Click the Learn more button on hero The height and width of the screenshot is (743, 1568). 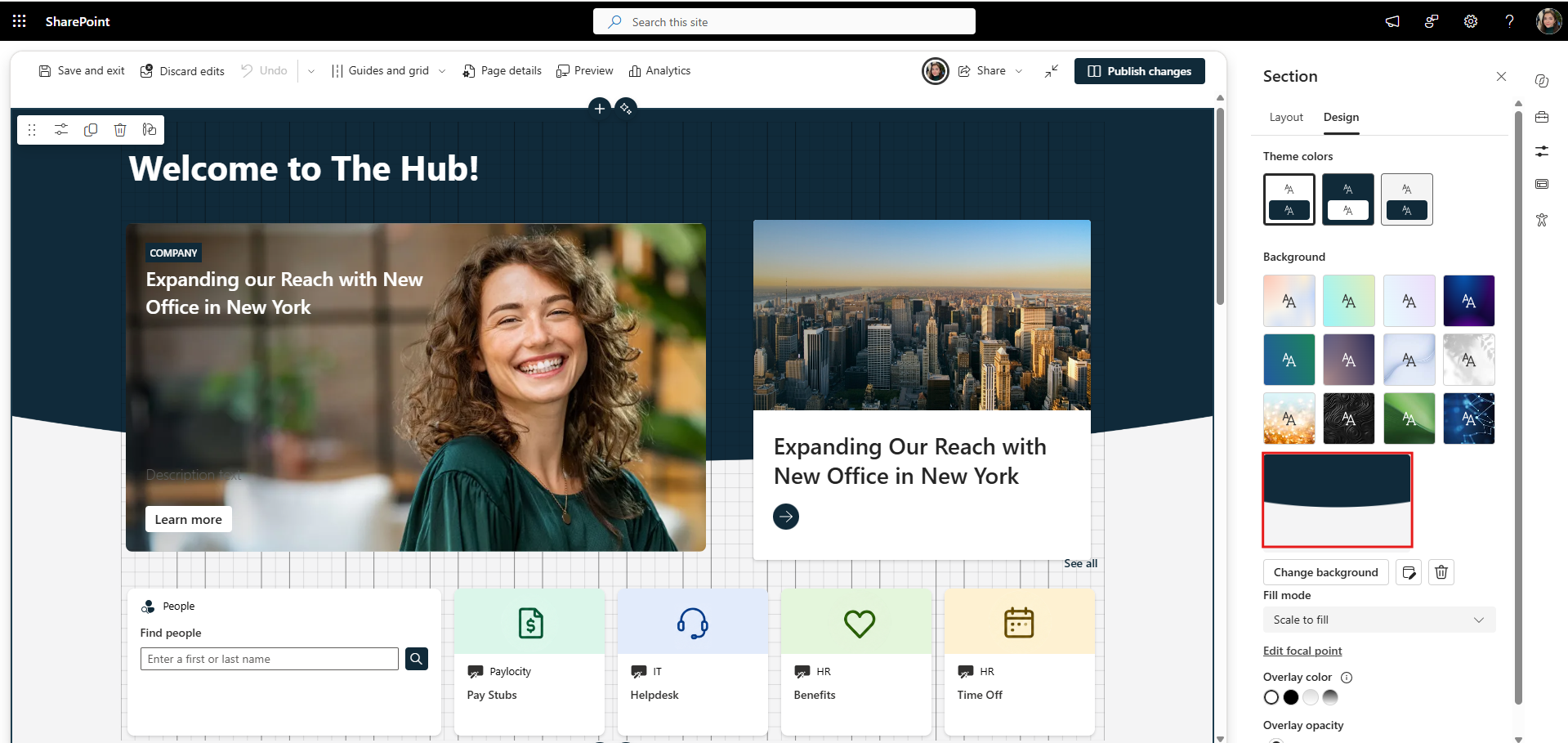click(x=189, y=519)
